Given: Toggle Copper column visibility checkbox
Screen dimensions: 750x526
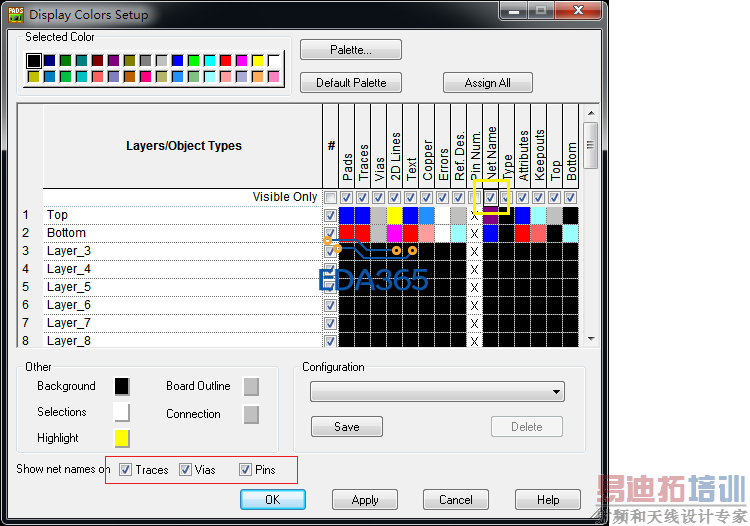Looking at the screenshot, I should (x=426, y=197).
